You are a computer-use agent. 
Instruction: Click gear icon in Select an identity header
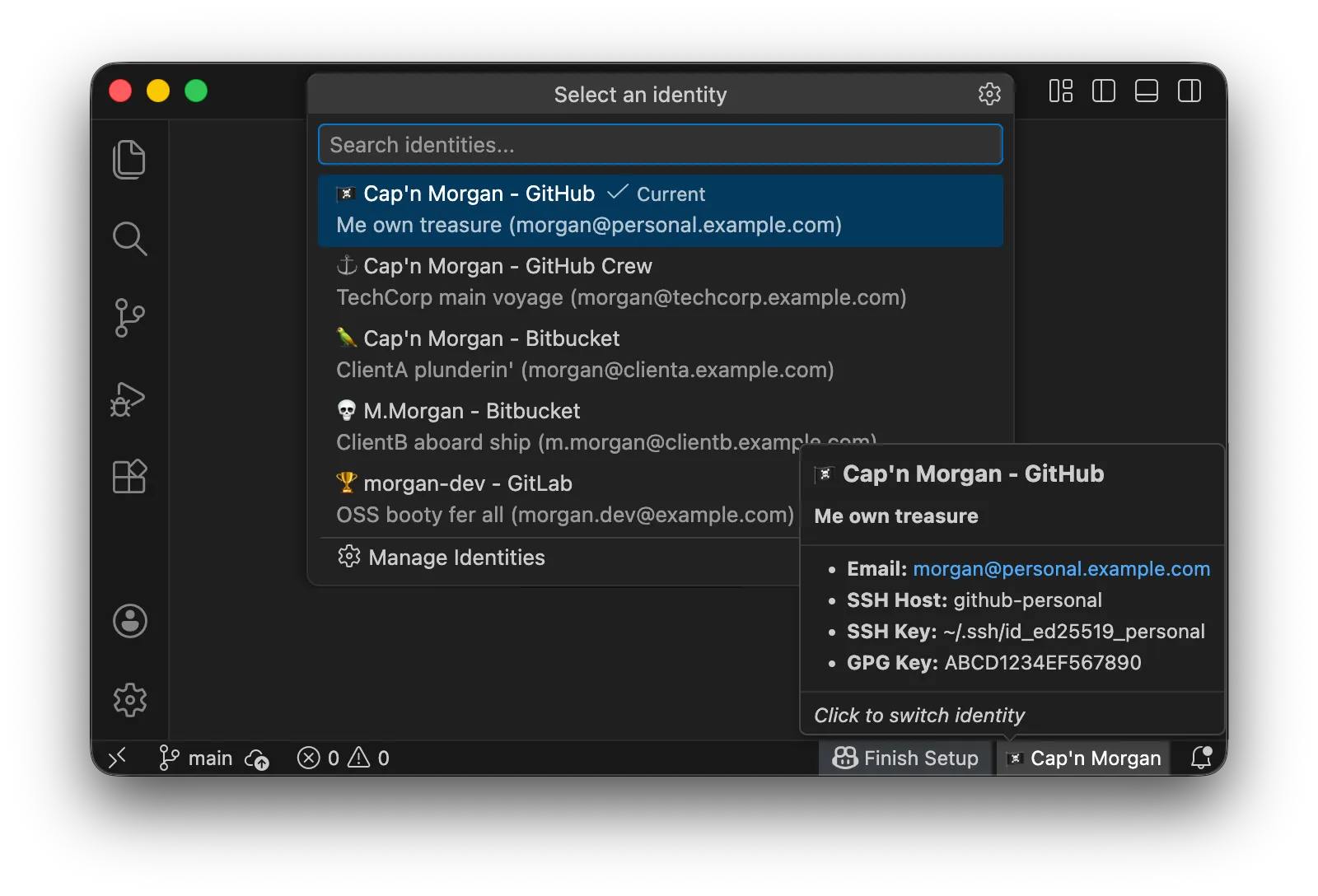989,94
